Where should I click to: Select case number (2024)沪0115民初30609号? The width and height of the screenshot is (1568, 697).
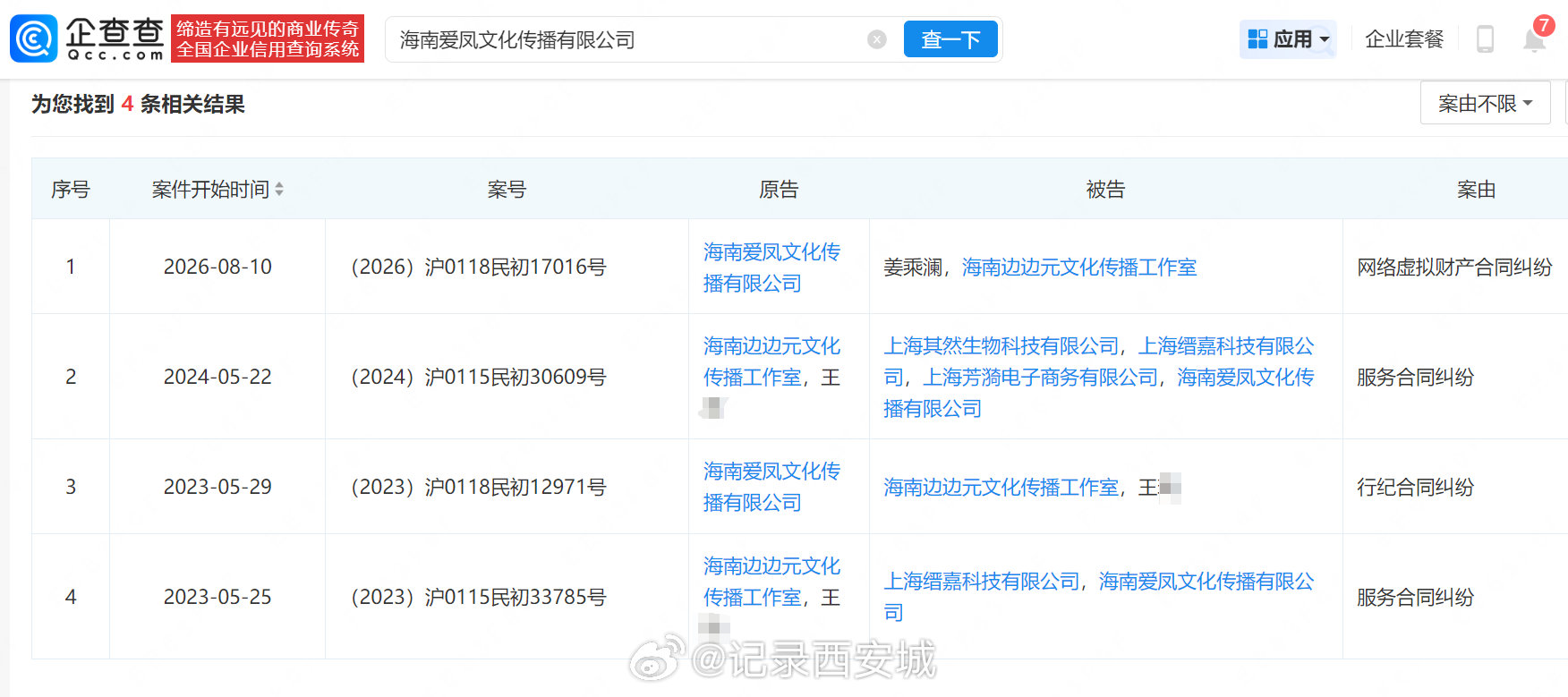tap(478, 377)
